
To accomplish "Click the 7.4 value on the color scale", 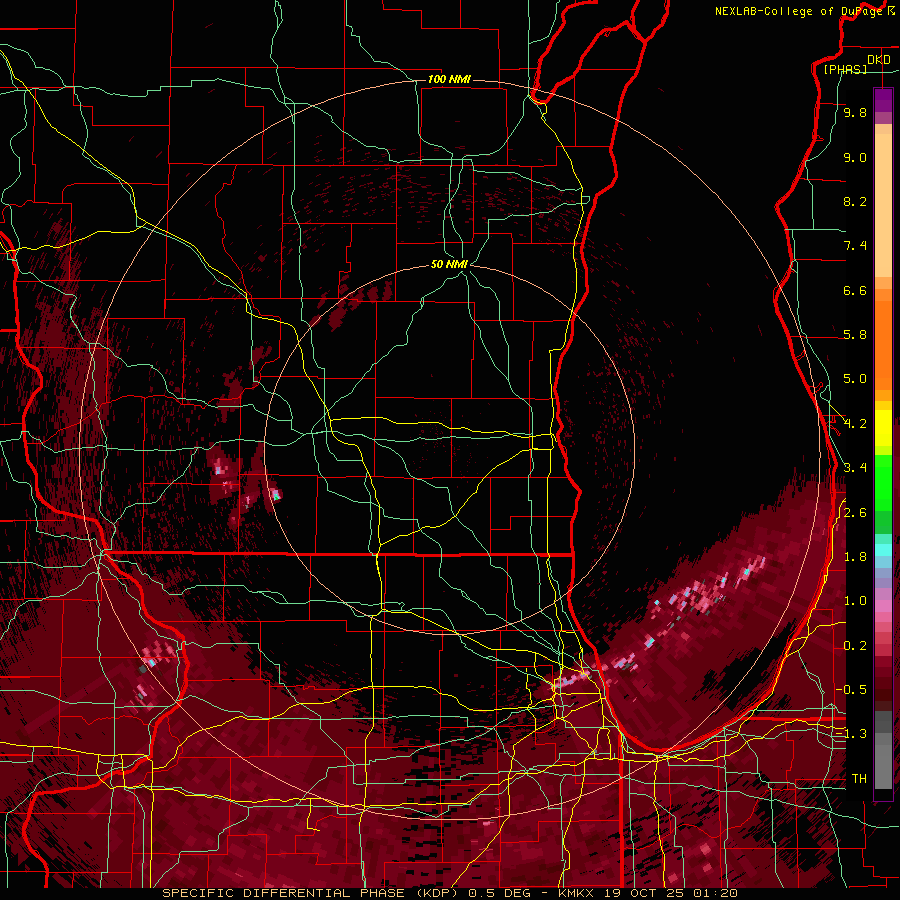I will pyautogui.click(x=855, y=246).
